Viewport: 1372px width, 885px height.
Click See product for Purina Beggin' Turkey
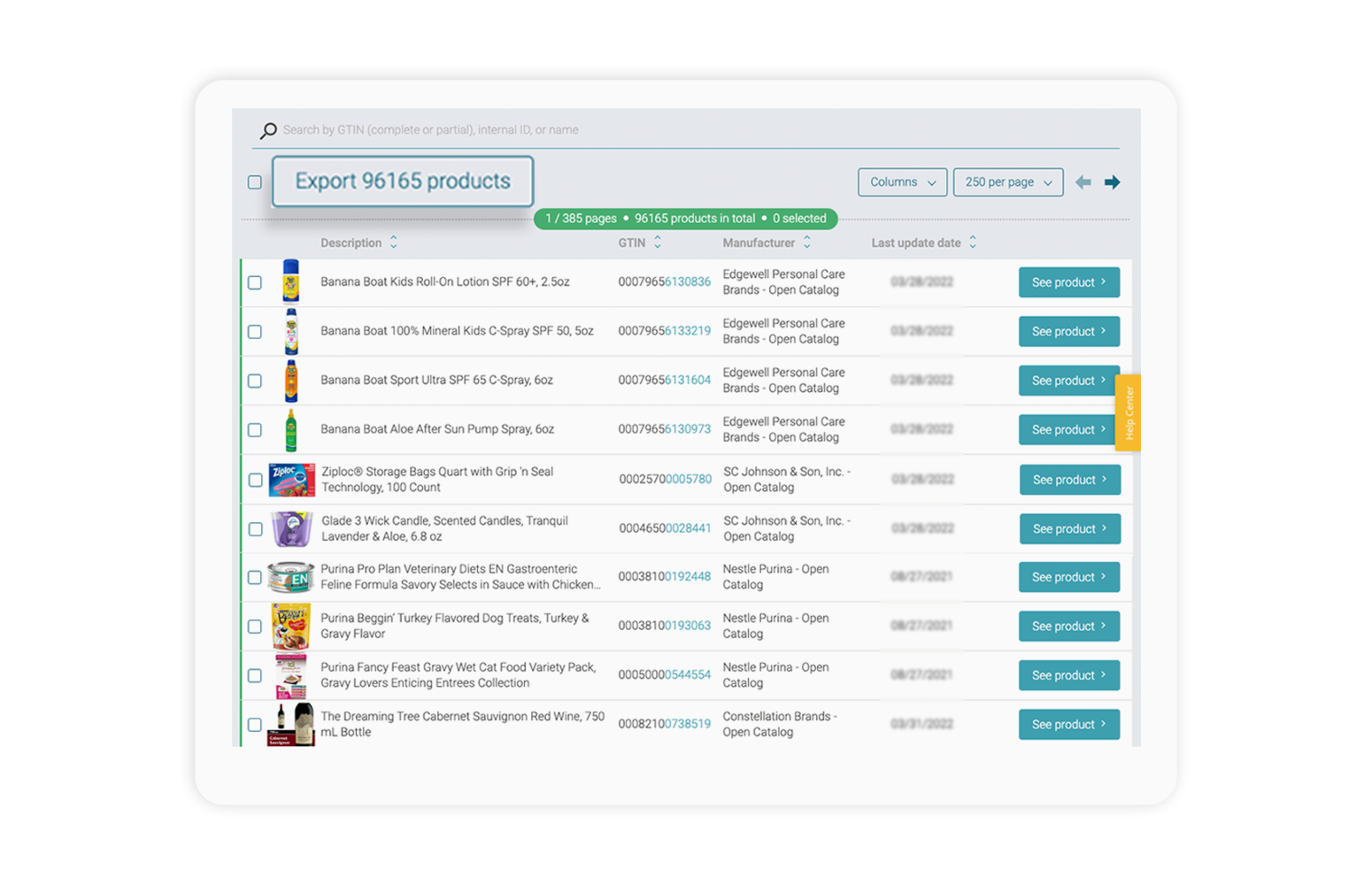tap(1069, 626)
